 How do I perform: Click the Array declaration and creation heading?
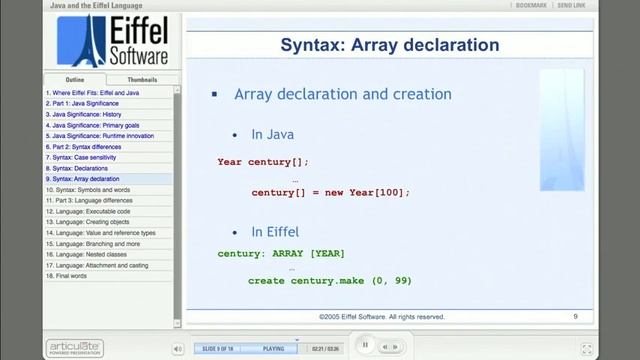(343, 94)
